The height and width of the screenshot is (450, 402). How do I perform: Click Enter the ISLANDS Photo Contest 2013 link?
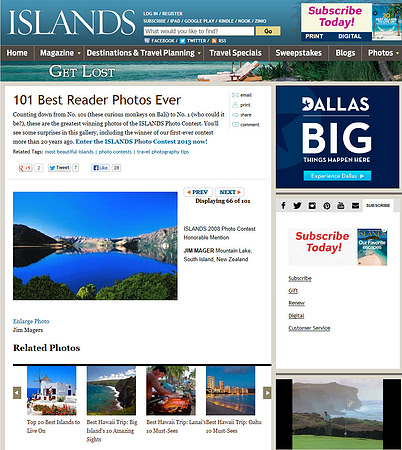[x=141, y=142]
